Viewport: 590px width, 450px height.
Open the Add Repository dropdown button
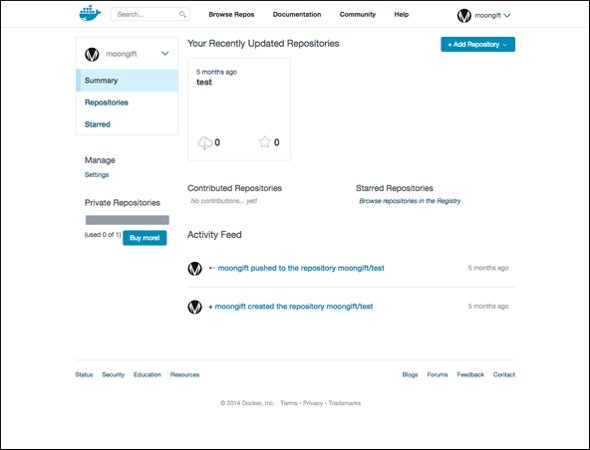pos(478,44)
